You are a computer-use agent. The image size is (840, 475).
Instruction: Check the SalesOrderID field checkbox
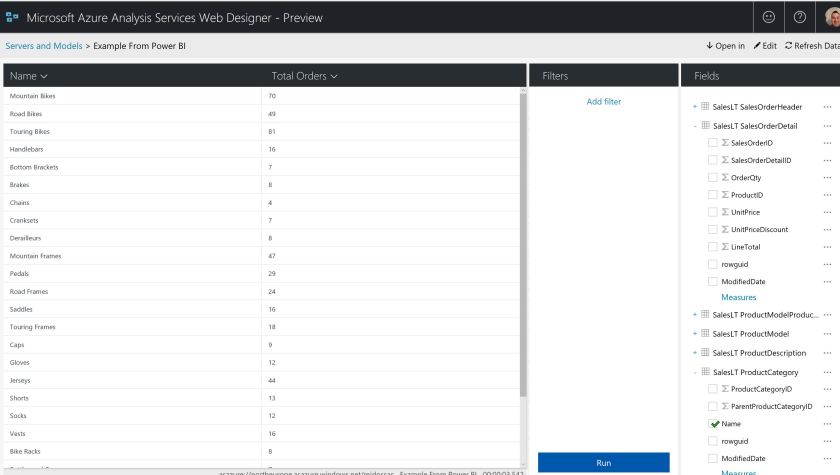[x=713, y=143]
